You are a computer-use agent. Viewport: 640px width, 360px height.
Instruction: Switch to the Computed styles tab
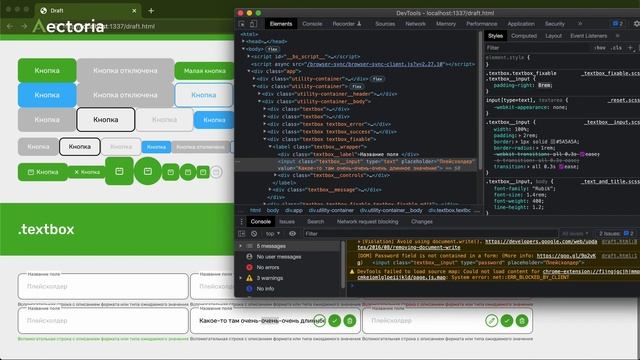pos(524,36)
